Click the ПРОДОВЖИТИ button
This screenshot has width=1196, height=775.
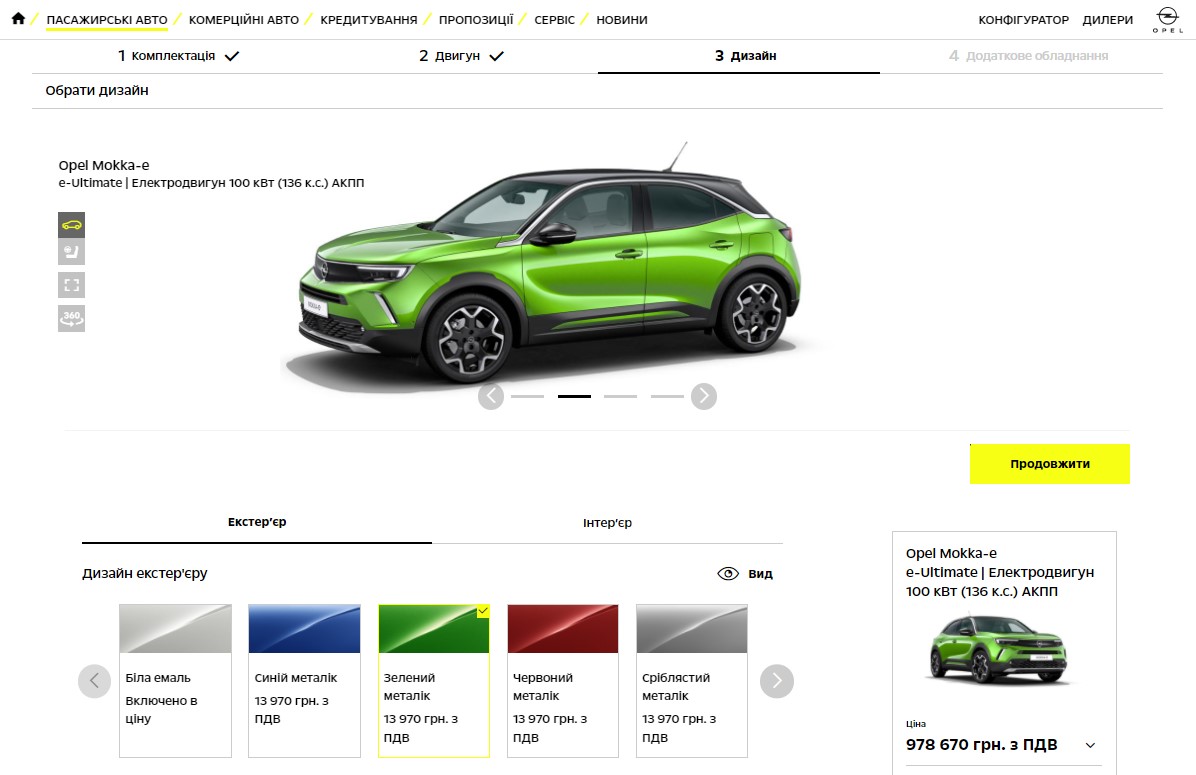coord(1049,463)
